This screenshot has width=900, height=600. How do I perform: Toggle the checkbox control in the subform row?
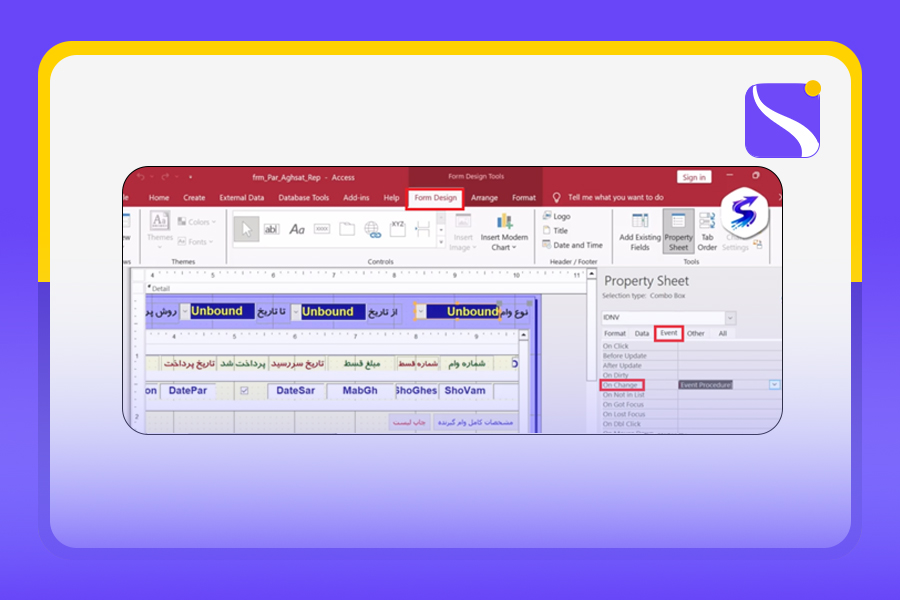(x=244, y=390)
